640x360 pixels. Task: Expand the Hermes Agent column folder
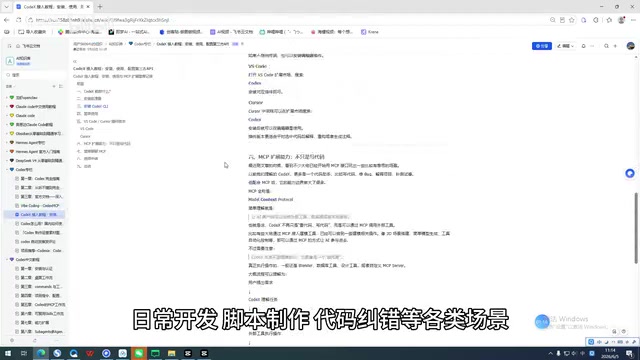tap(7, 143)
